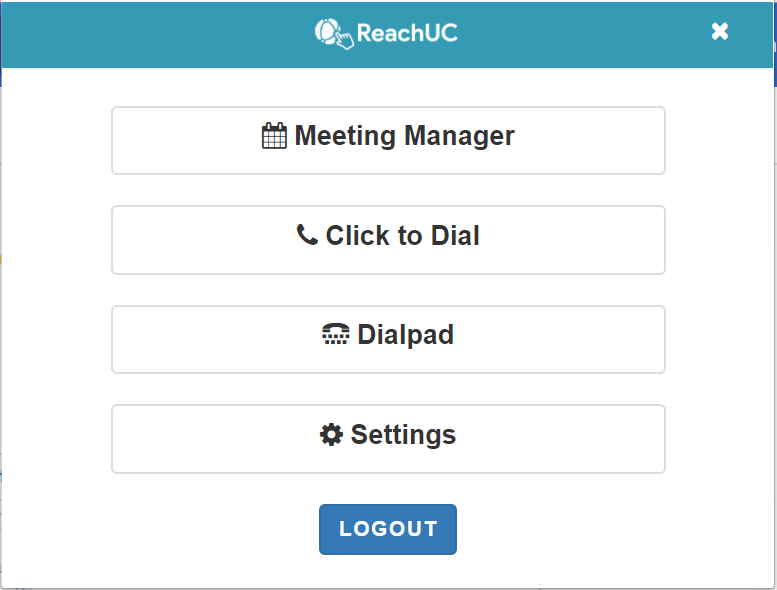Screen dimensions: 777x590
Task: Click the telephone keypad icon next to Dialpad
Action: (x=335, y=334)
